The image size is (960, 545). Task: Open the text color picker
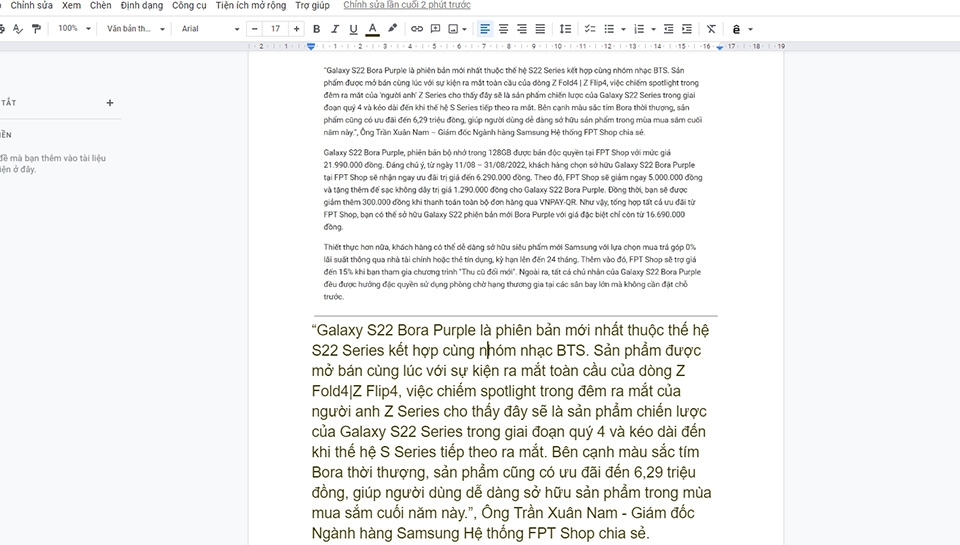pos(372,29)
